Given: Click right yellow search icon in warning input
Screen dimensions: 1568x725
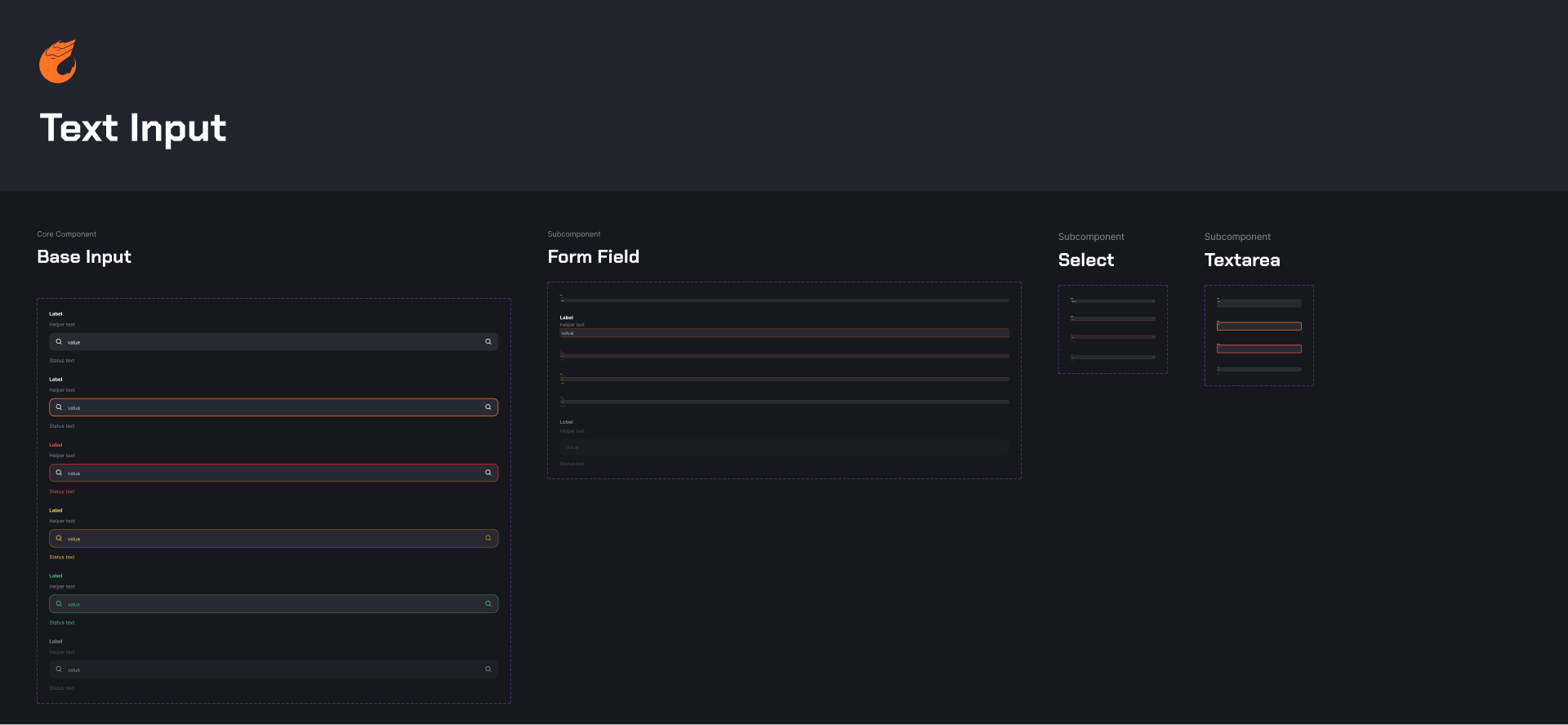Looking at the screenshot, I should 488,538.
